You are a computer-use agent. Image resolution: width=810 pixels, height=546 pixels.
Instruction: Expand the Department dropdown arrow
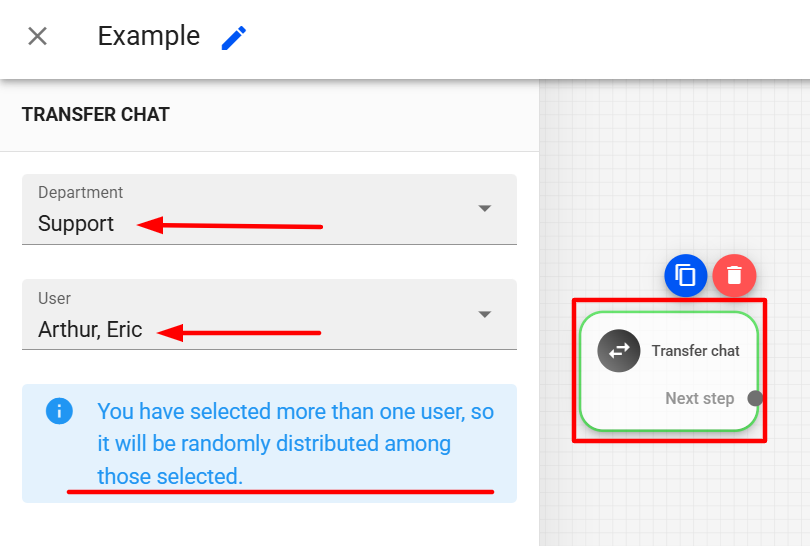tap(485, 209)
